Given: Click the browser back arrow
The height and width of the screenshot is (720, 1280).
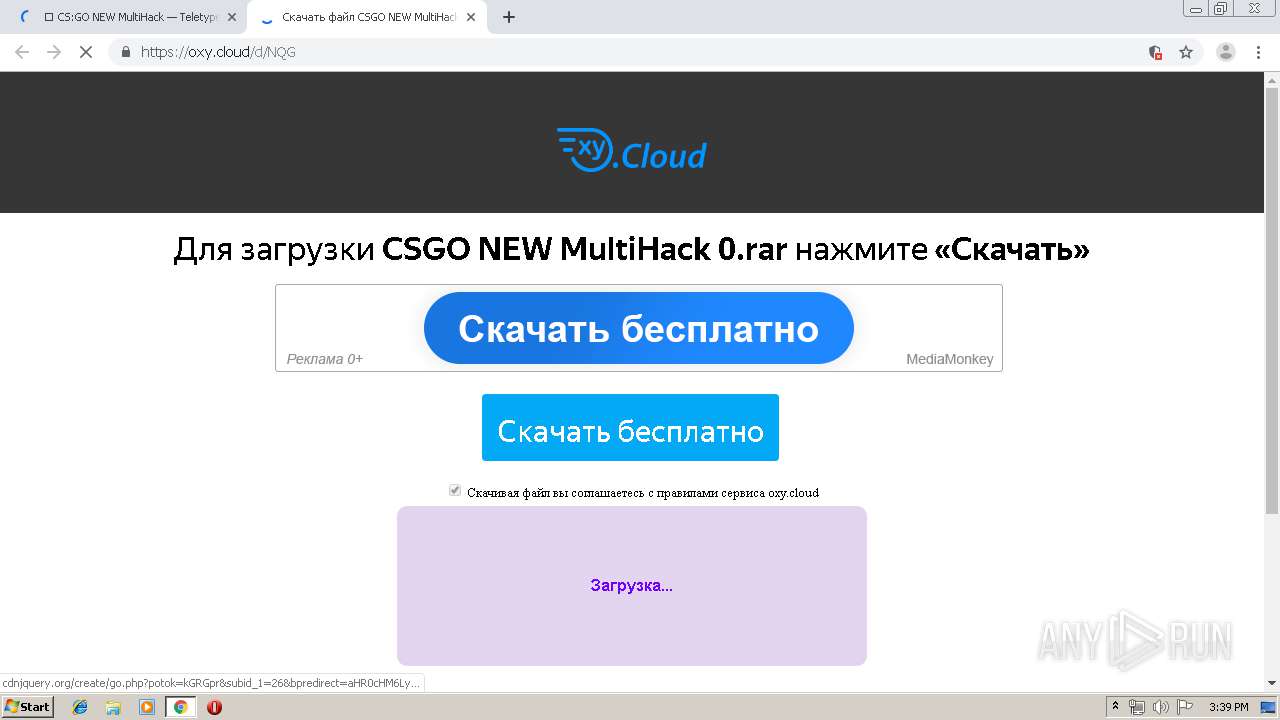Looking at the screenshot, I should coord(21,52).
